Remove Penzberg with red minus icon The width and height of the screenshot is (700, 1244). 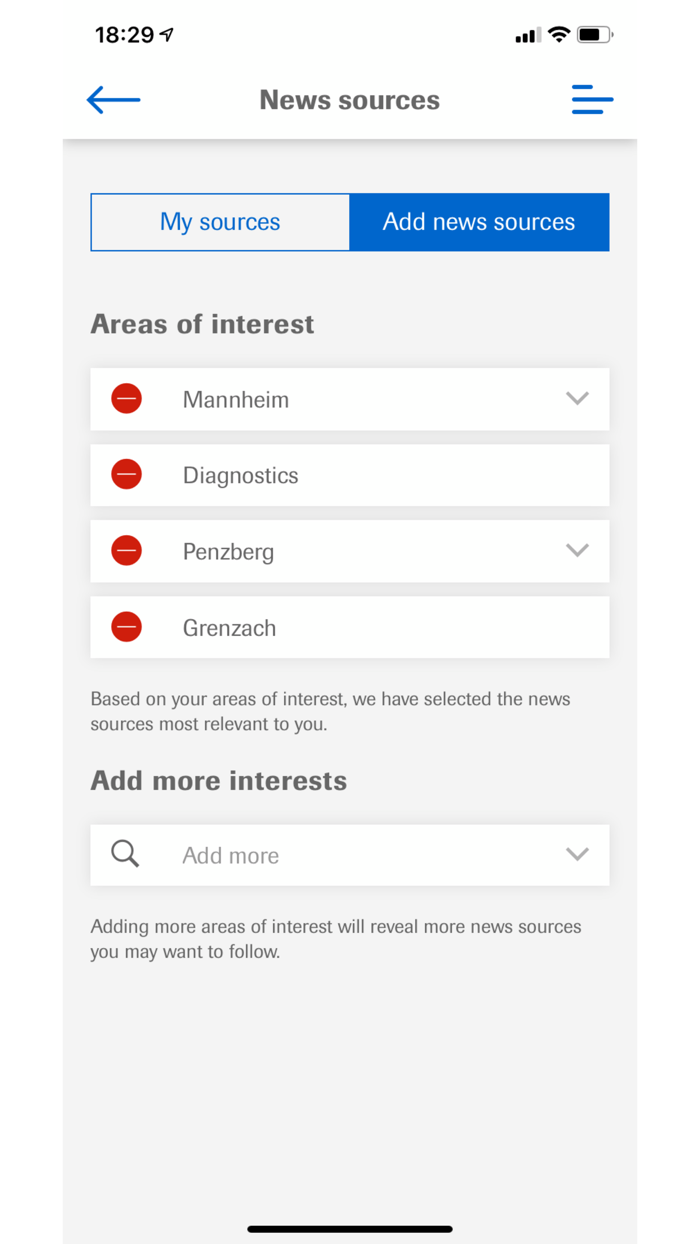[126, 551]
